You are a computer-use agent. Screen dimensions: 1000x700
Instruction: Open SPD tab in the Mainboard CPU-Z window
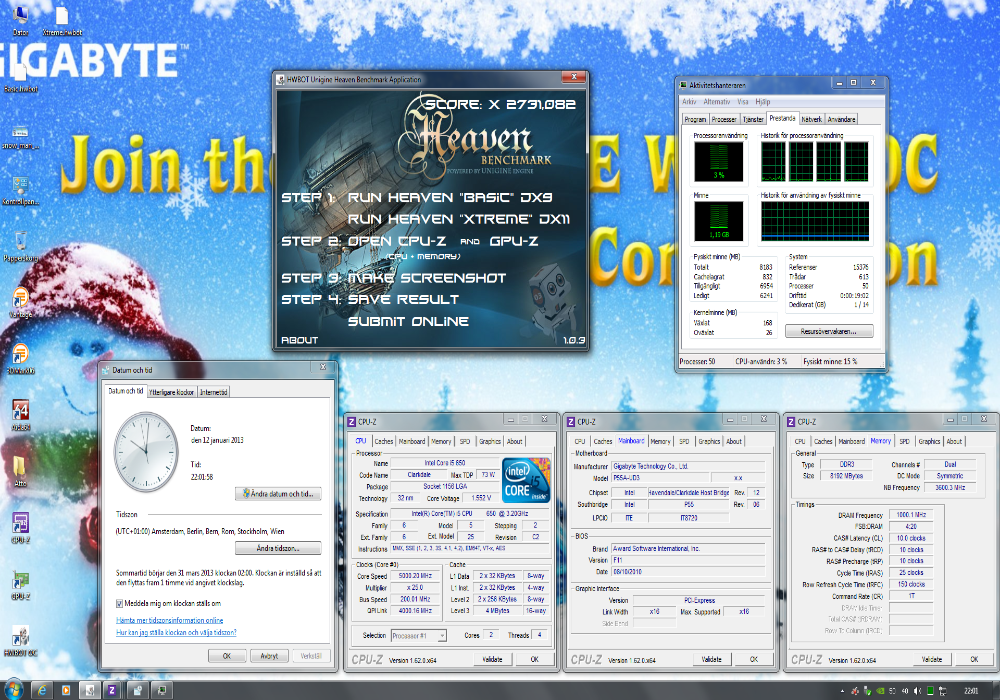(x=684, y=441)
